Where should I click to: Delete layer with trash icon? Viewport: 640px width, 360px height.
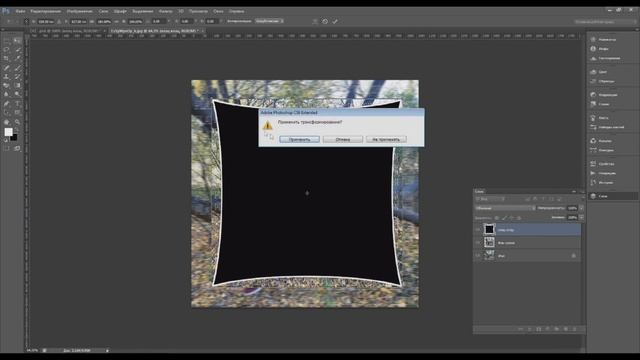point(575,329)
